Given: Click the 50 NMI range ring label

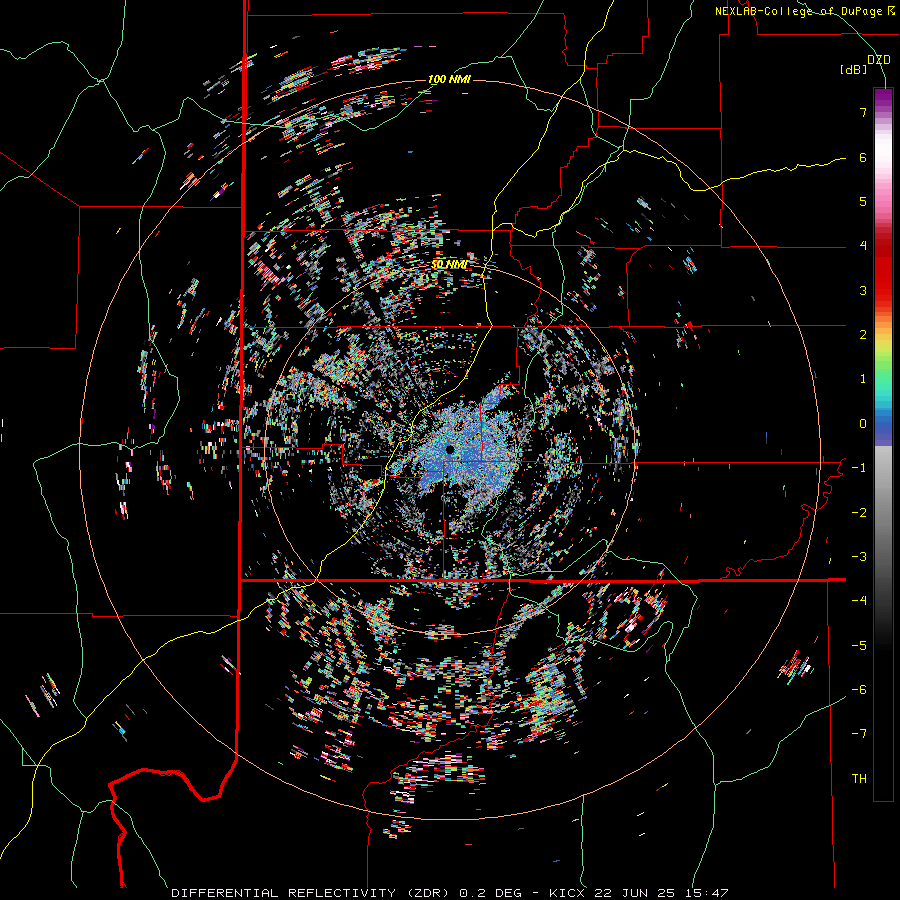Looking at the screenshot, I should pos(449,265).
